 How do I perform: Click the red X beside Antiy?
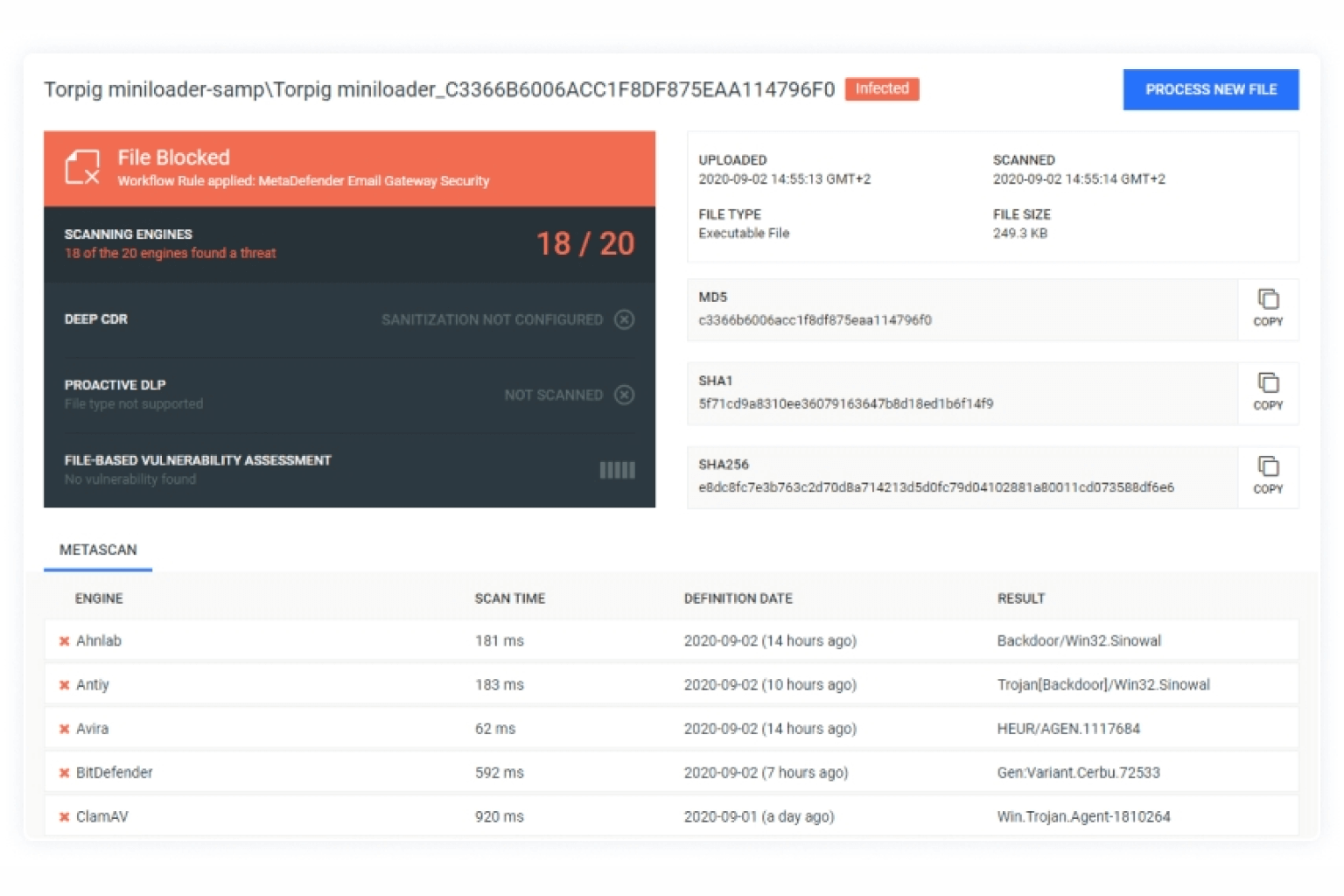[x=64, y=685]
